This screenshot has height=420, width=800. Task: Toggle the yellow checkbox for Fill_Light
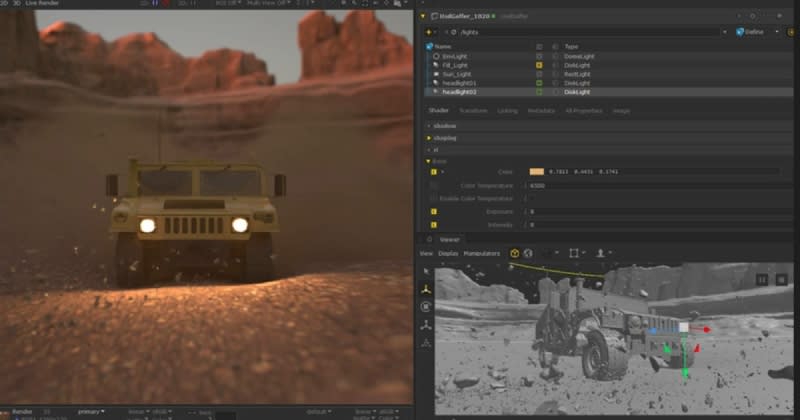click(x=539, y=65)
